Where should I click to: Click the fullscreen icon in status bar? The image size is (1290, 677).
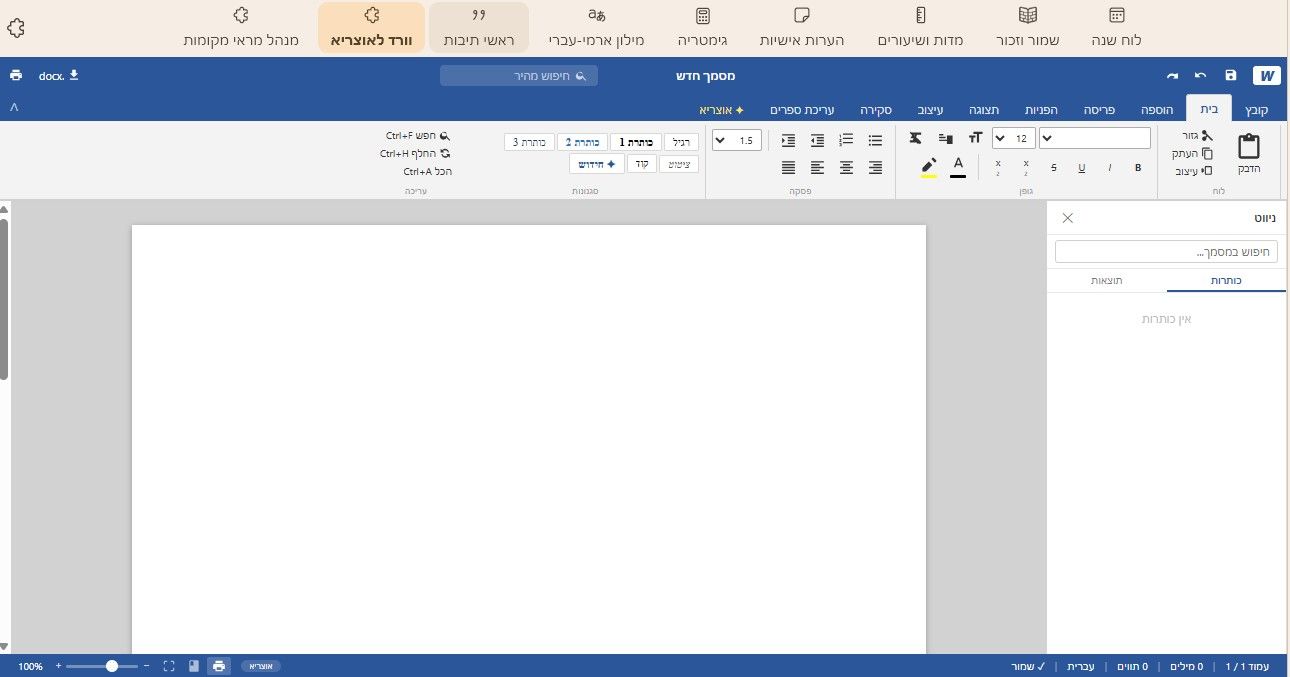169,666
